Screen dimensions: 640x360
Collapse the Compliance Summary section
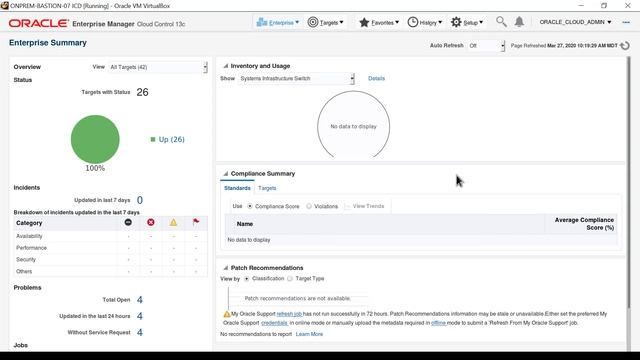225,174
